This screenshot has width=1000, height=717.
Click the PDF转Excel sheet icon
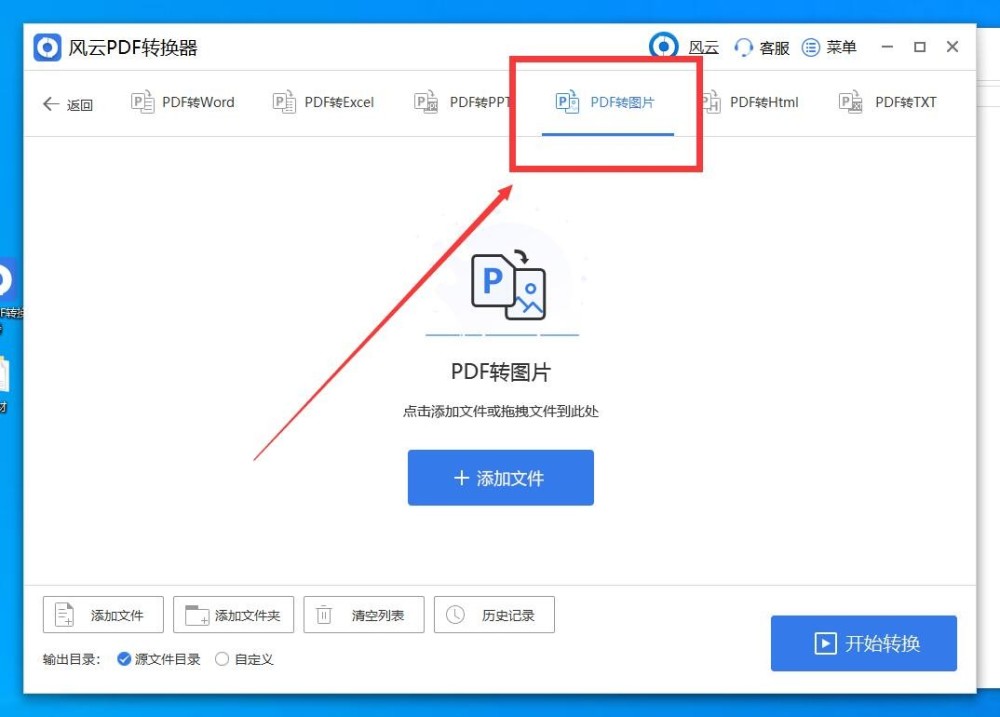pyautogui.click(x=284, y=102)
